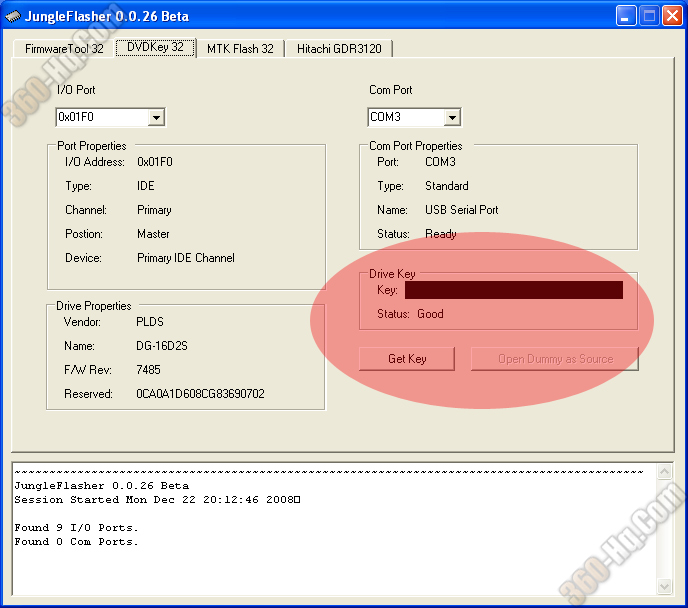Click the Com Port Status value 'Ready'
The height and width of the screenshot is (608, 688).
click(x=441, y=234)
